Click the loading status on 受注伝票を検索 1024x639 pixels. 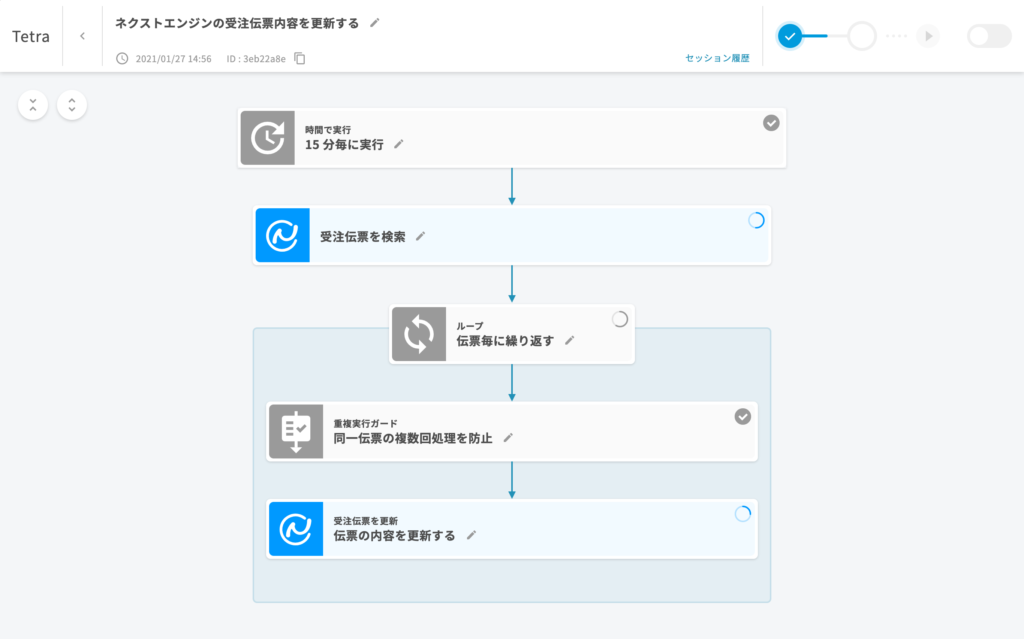click(756, 221)
